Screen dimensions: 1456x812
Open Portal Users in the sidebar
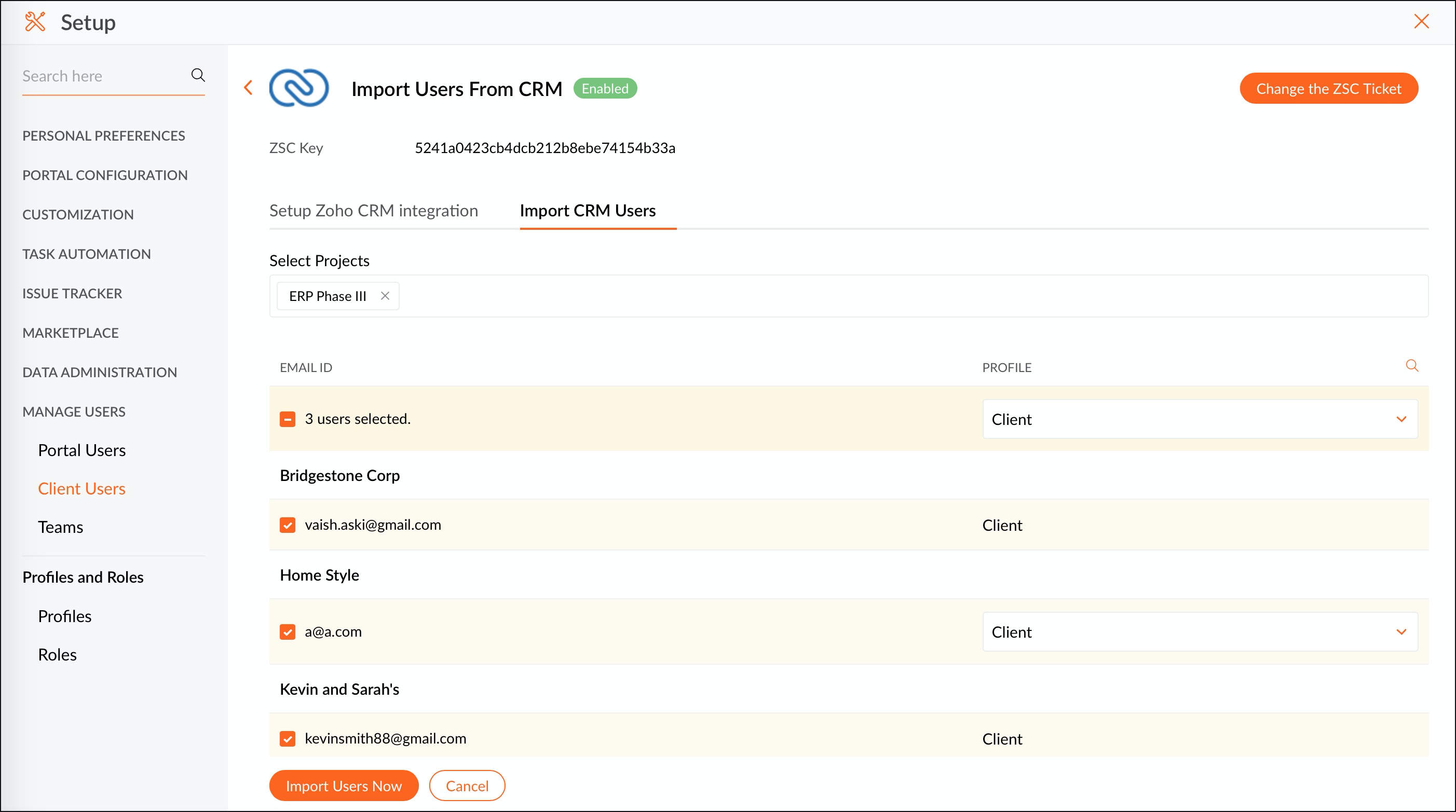tap(82, 450)
